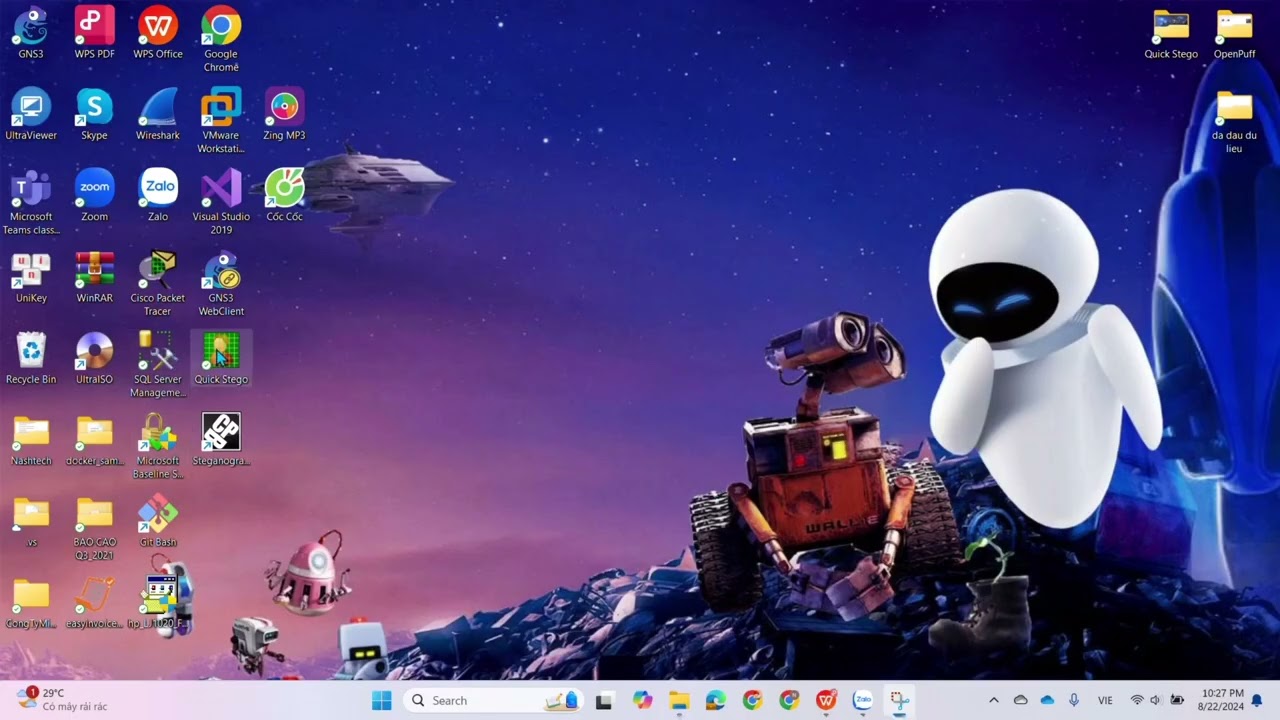Open the OpenPuff folder
The image size is (1280, 720).
tap(1234, 29)
